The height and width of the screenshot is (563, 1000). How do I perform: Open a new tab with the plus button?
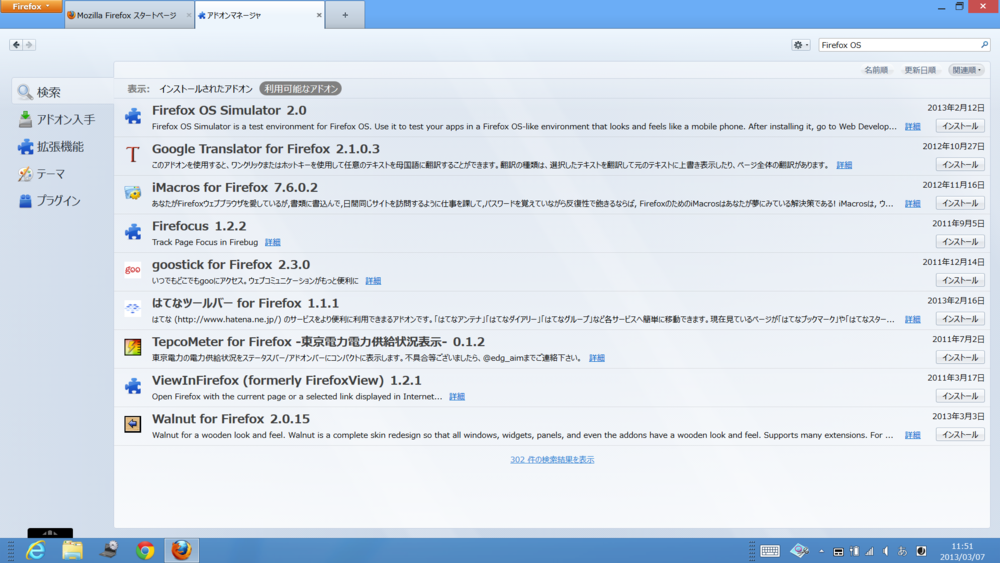[x=345, y=15]
